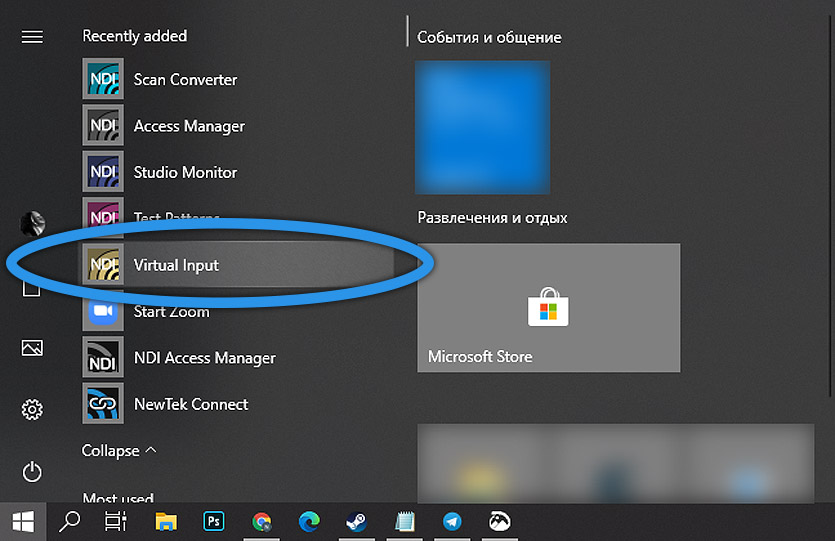Select the Virtual Input entry text
This screenshot has height=541, width=835.
176,265
